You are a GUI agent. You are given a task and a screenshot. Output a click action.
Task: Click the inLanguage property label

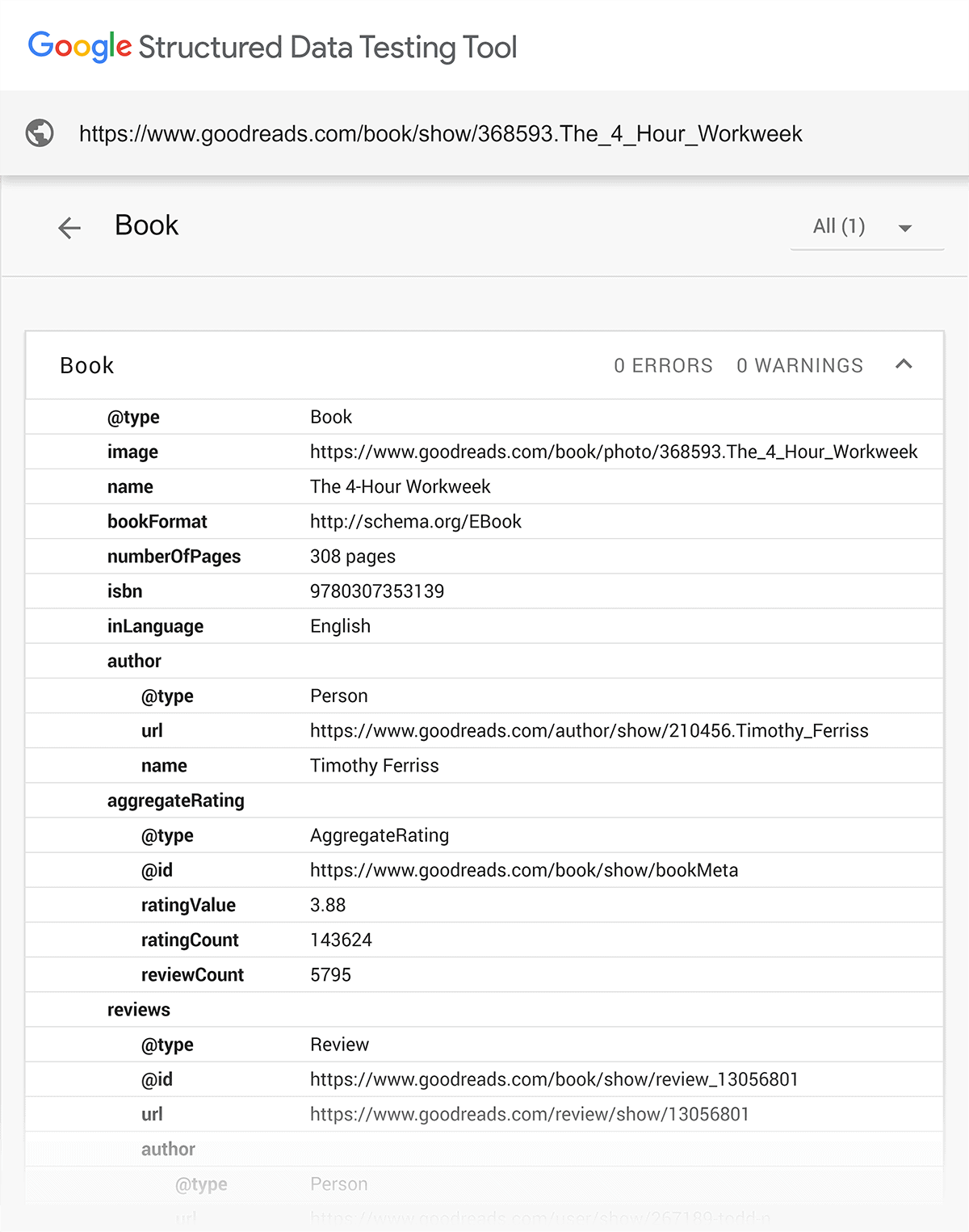[155, 626]
